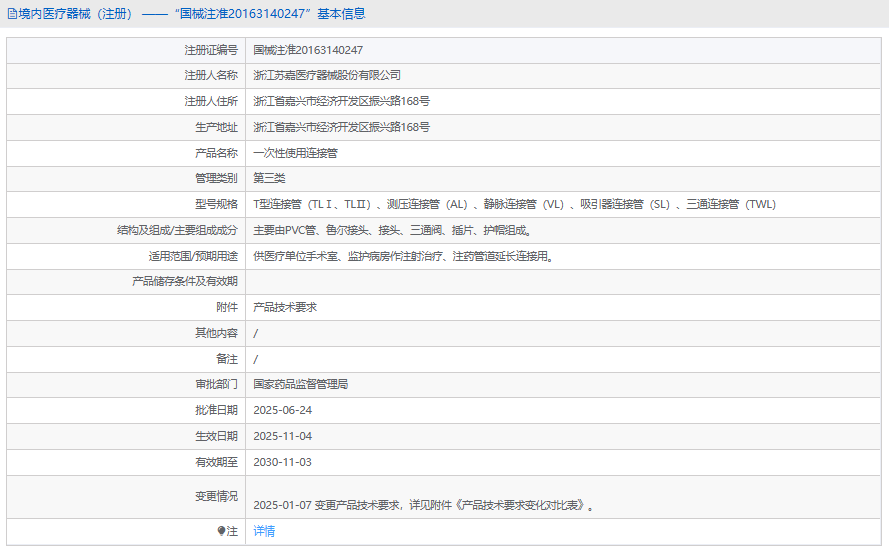Click the 适用范围/预期用途 label
This screenshot has height=555, width=889.
point(193,256)
